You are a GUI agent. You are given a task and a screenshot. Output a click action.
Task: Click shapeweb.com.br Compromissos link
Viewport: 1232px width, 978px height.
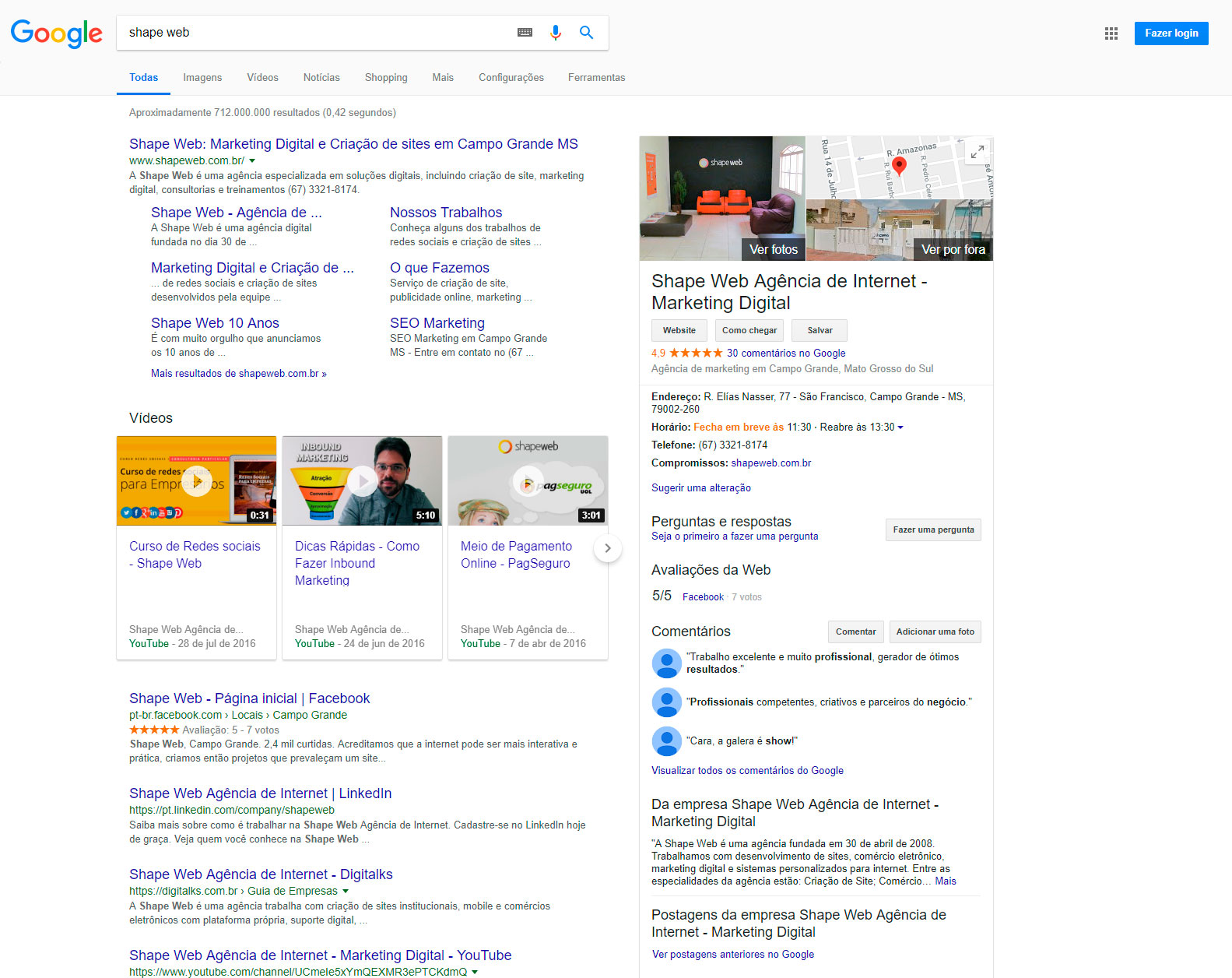click(x=770, y=463)
